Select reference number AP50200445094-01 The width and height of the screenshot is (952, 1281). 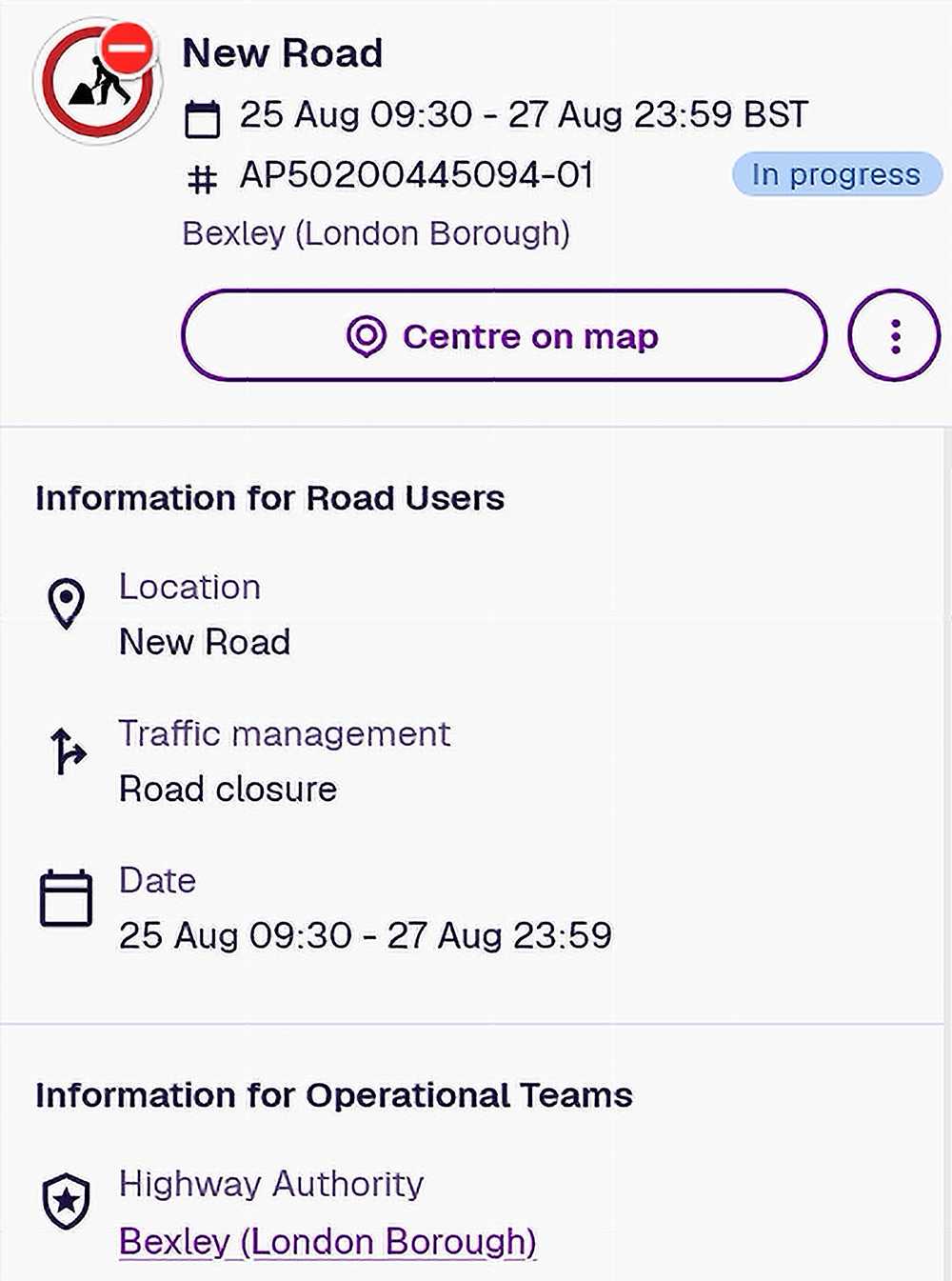coord(417,175)
